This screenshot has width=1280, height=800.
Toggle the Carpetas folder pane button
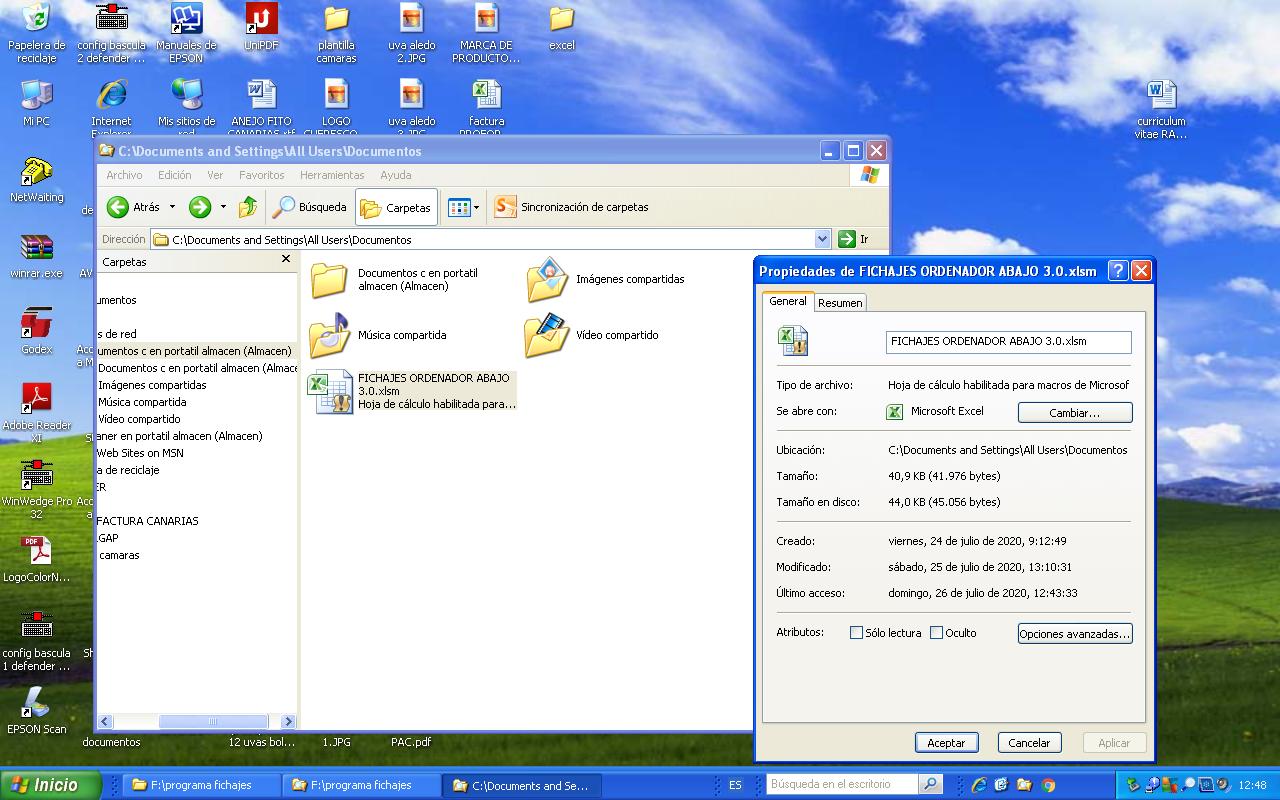396,207
